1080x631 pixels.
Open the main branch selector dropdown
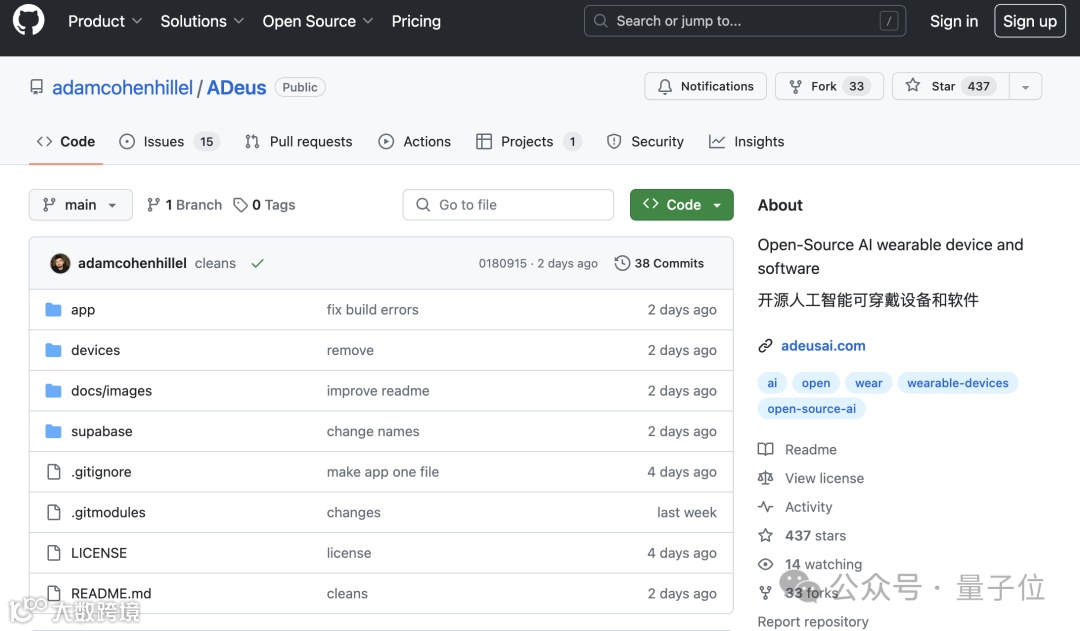(x=81, y=205)
